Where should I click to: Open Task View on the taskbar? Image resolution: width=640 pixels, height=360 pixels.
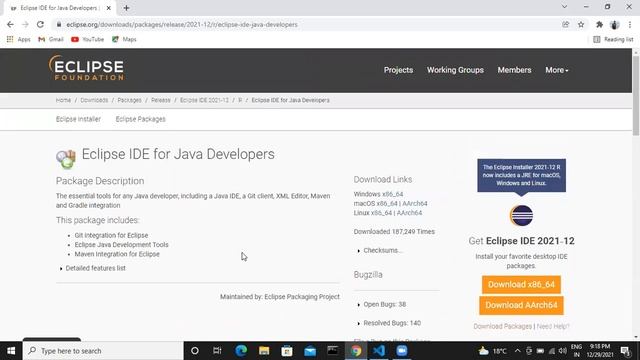(217, 351)
